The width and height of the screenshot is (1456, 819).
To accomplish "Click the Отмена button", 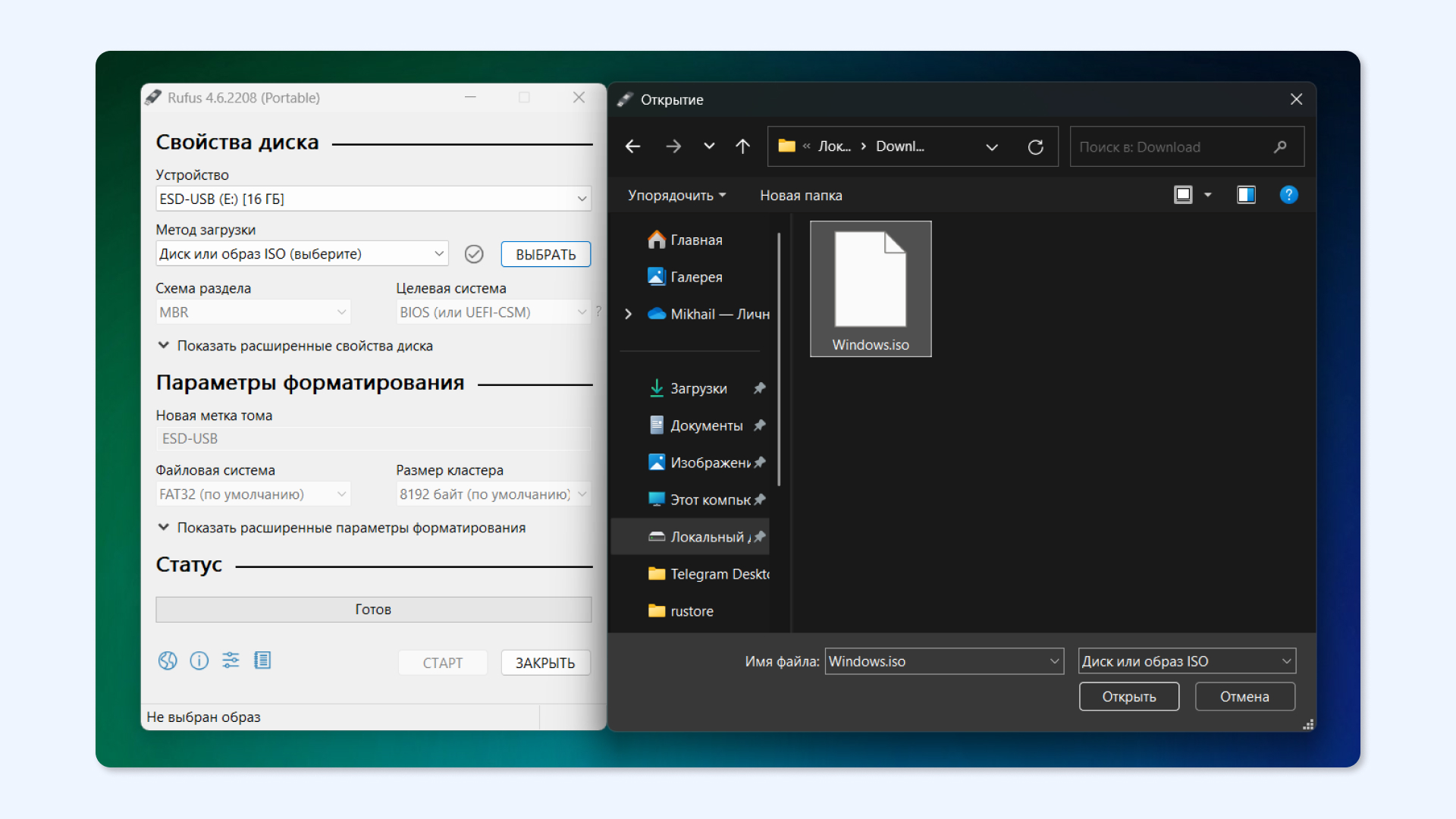I will point(1244,697).
